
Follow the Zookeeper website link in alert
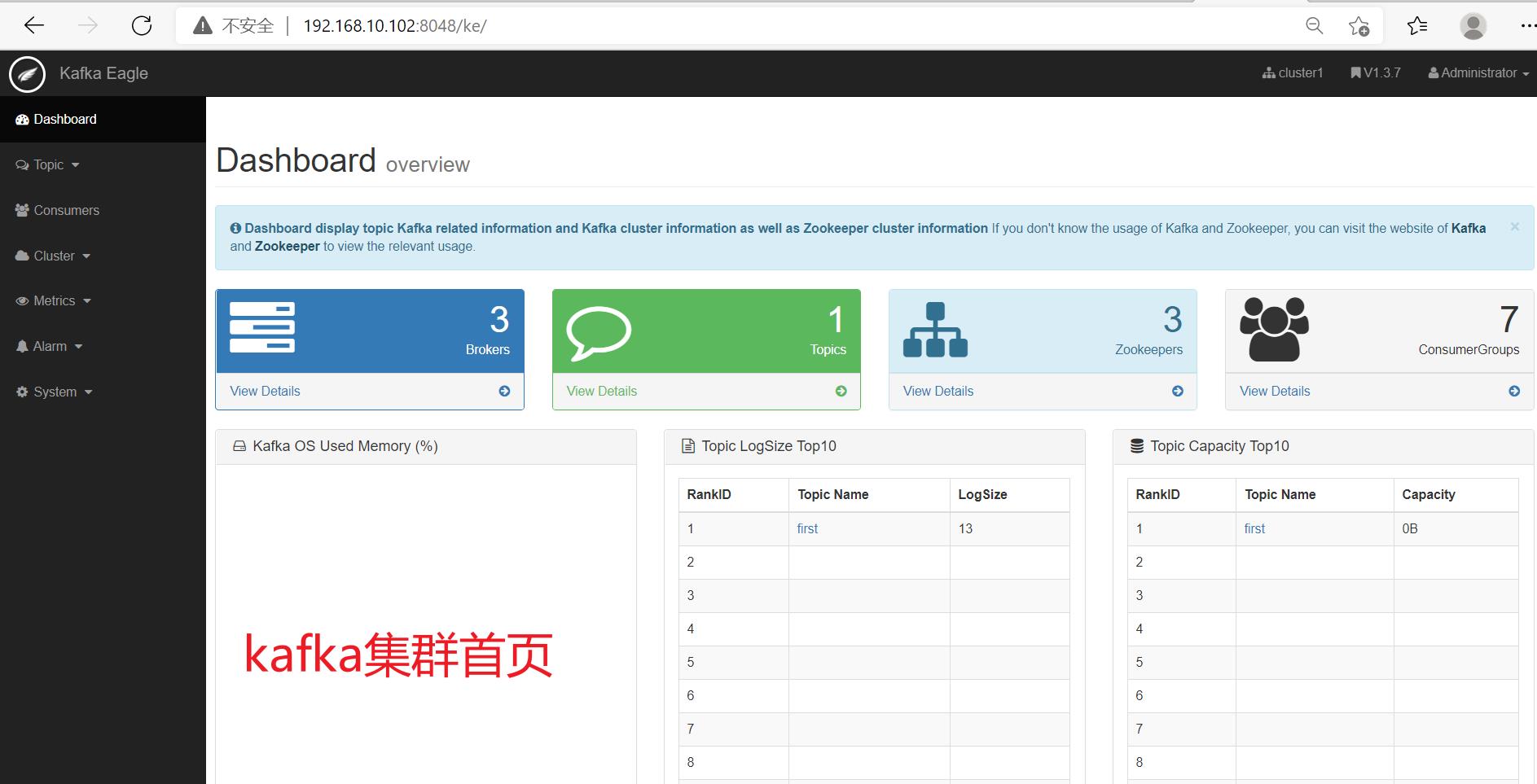[x=288, y=247]
